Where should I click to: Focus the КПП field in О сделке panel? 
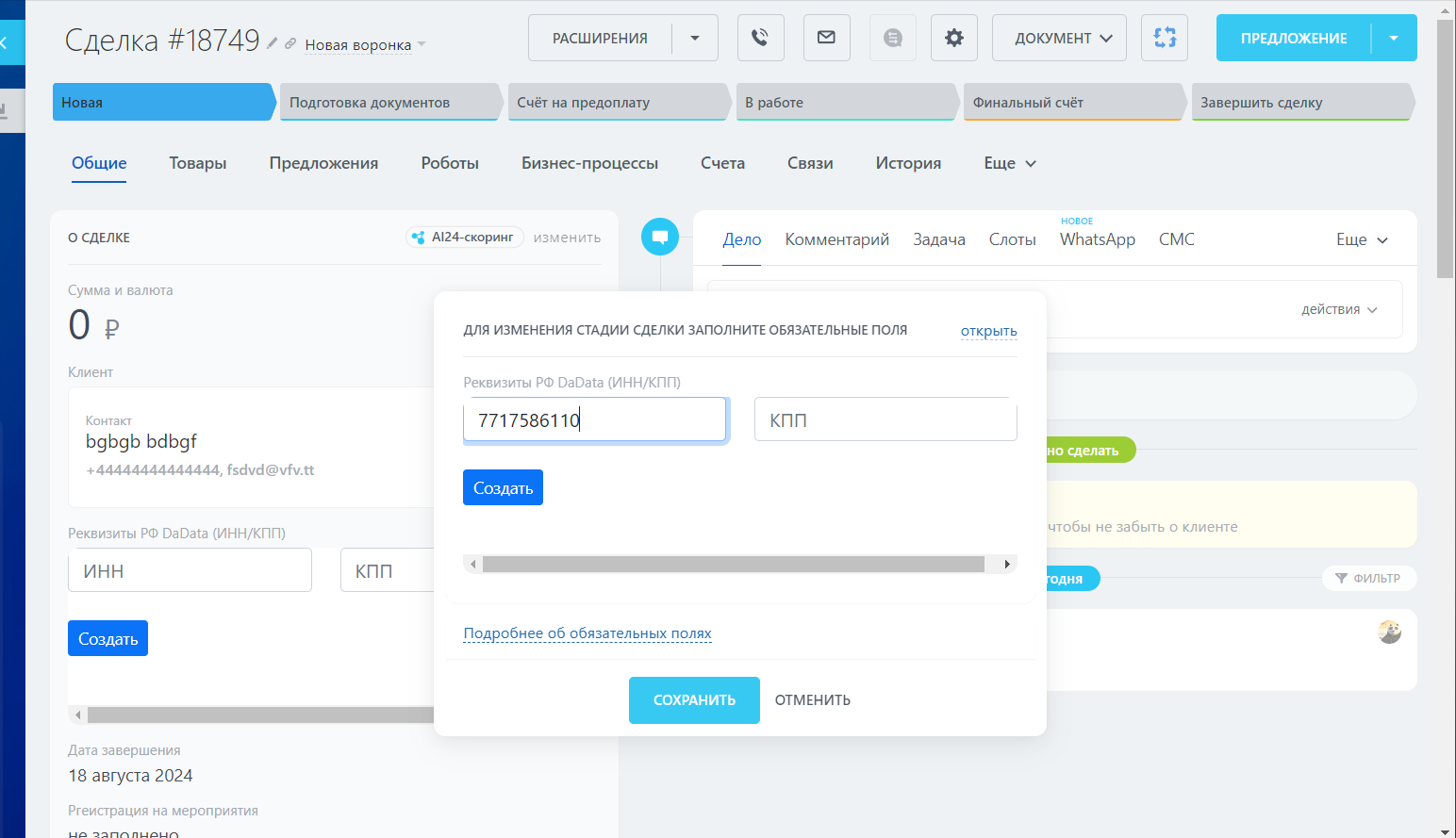click(x=387, y=570)
